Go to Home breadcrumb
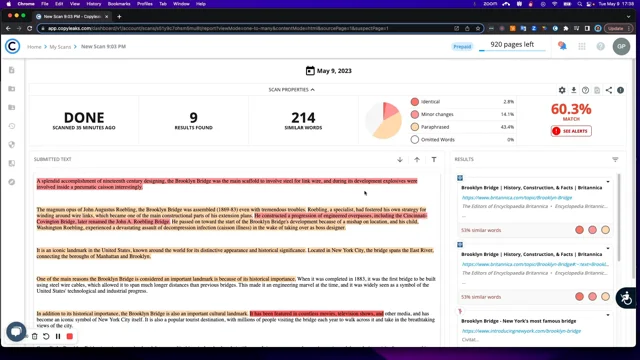 (34, 47)
